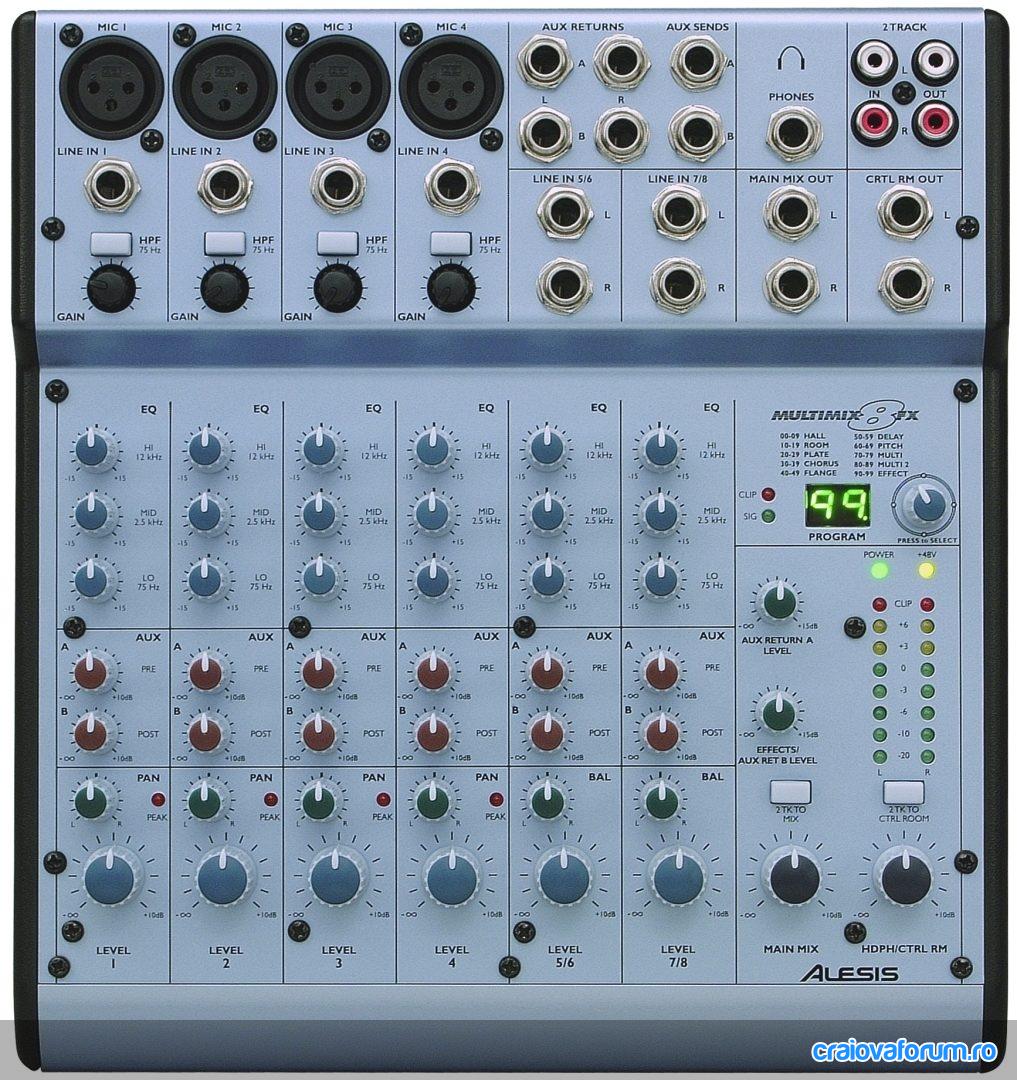Toggle the HPF 75 Hz button on channel 4
Viewport: 1017px width, 1080px height.
[451, 244]
